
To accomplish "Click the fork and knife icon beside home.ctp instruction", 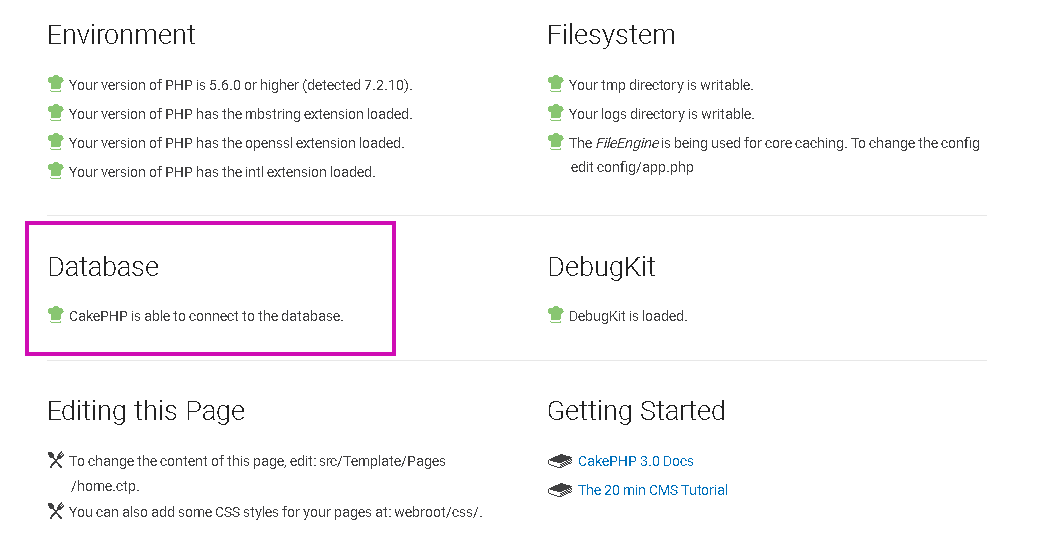I will click(x=56, y=459).
